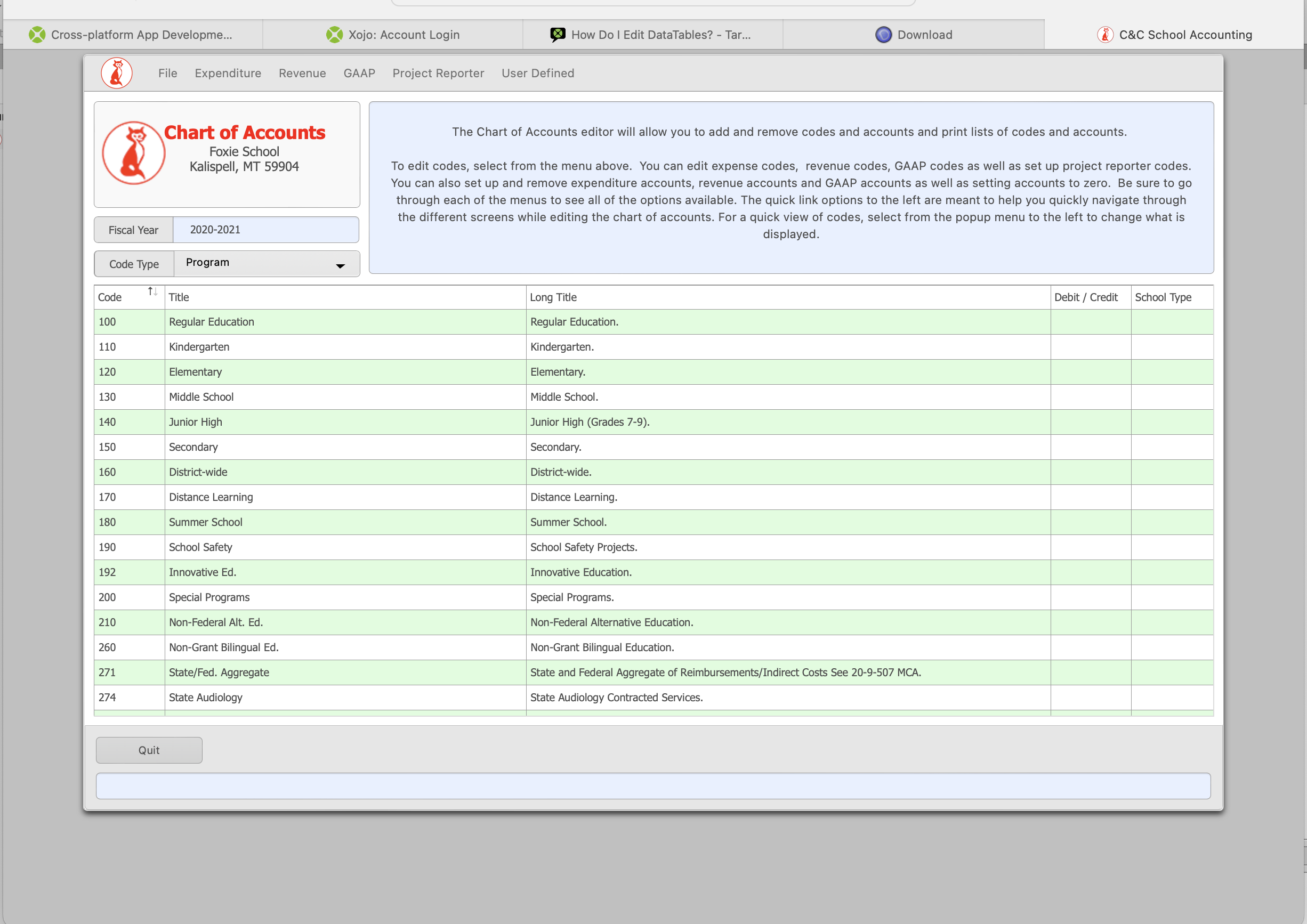Click the Fiscal Year label button
Image resolution: width=1307 pixels, height=924 pixels.
(x=134, y=230)
